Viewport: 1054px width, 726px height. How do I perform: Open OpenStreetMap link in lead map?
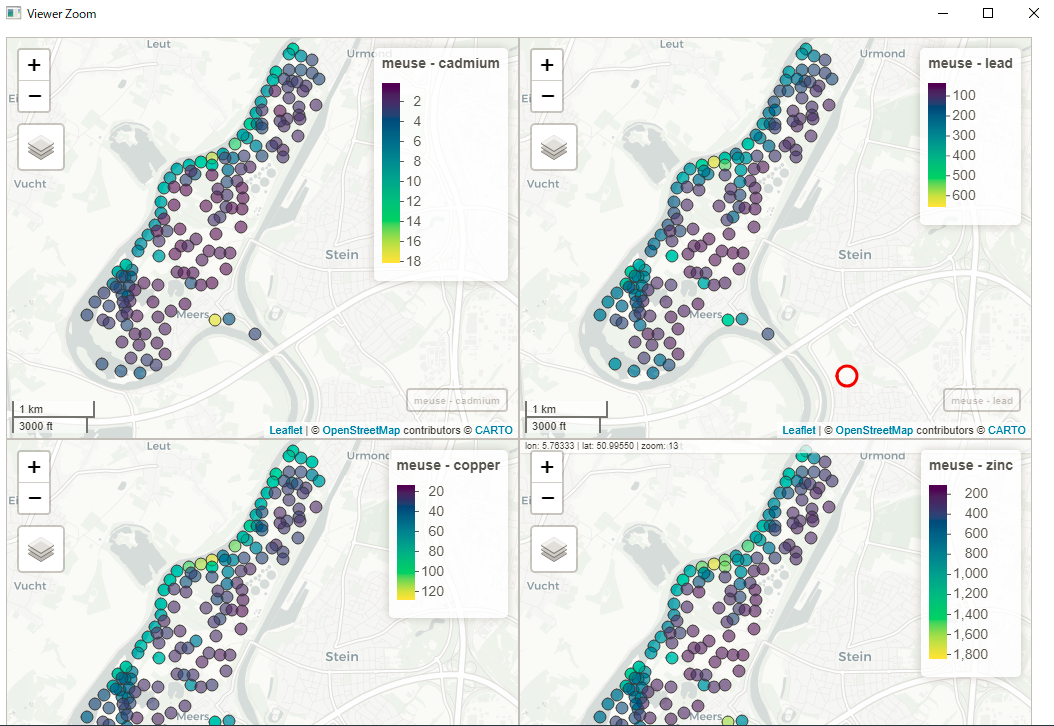pyautogui.click(x=873, y=430)
